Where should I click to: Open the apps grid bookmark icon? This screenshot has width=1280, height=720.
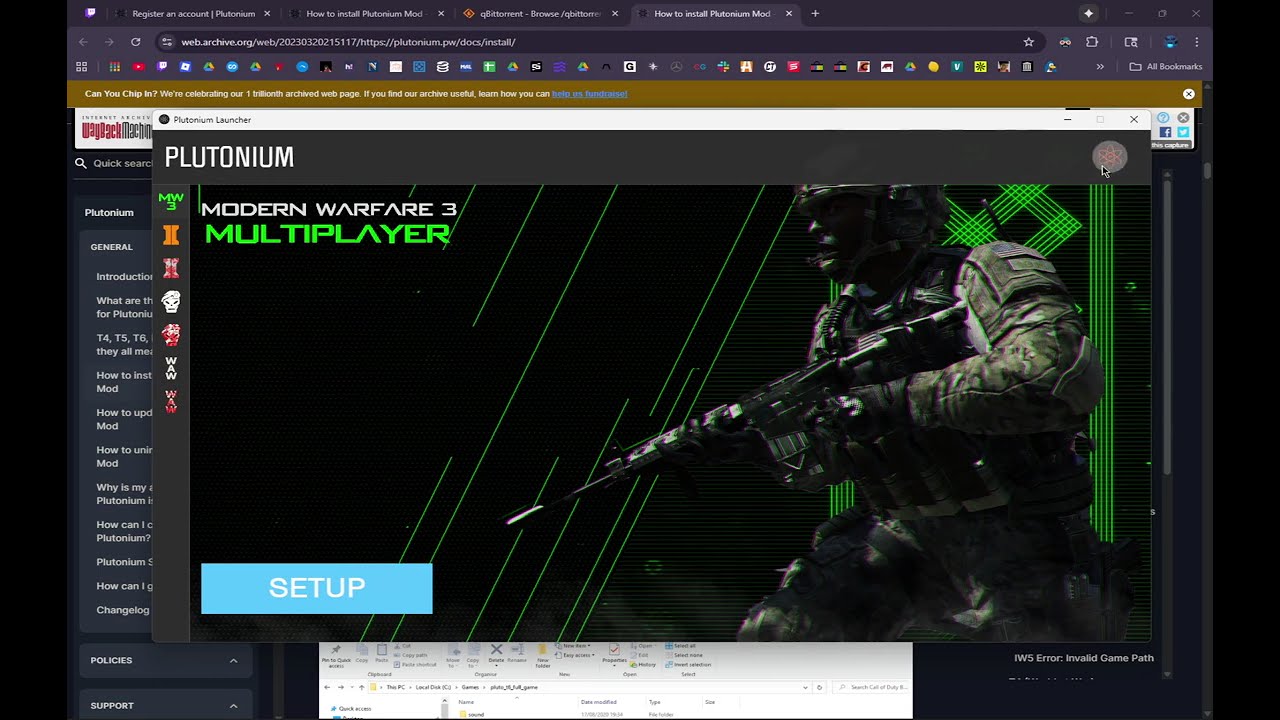pyautogui.click(x=81, y=67)
